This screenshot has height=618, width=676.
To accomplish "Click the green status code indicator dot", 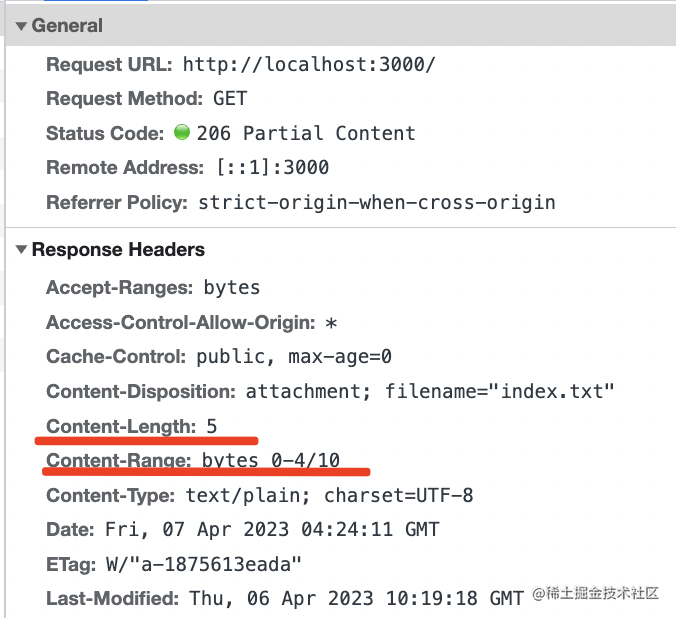I will click(x=182, y=133).
